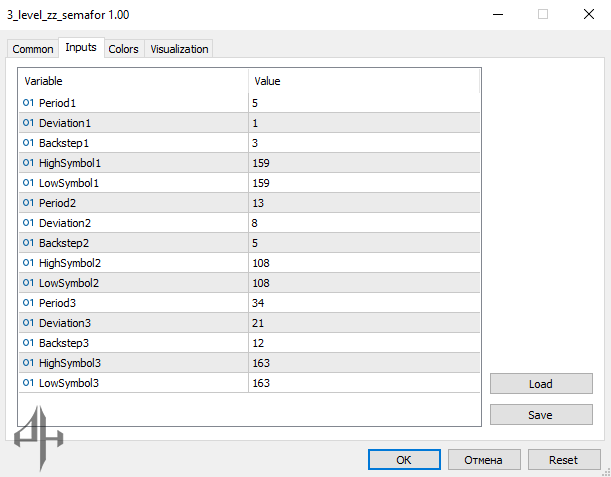Click the integer icon next to LowSymbol2
This screenshot has width=611, height=477.
click(x=28, y=283)
